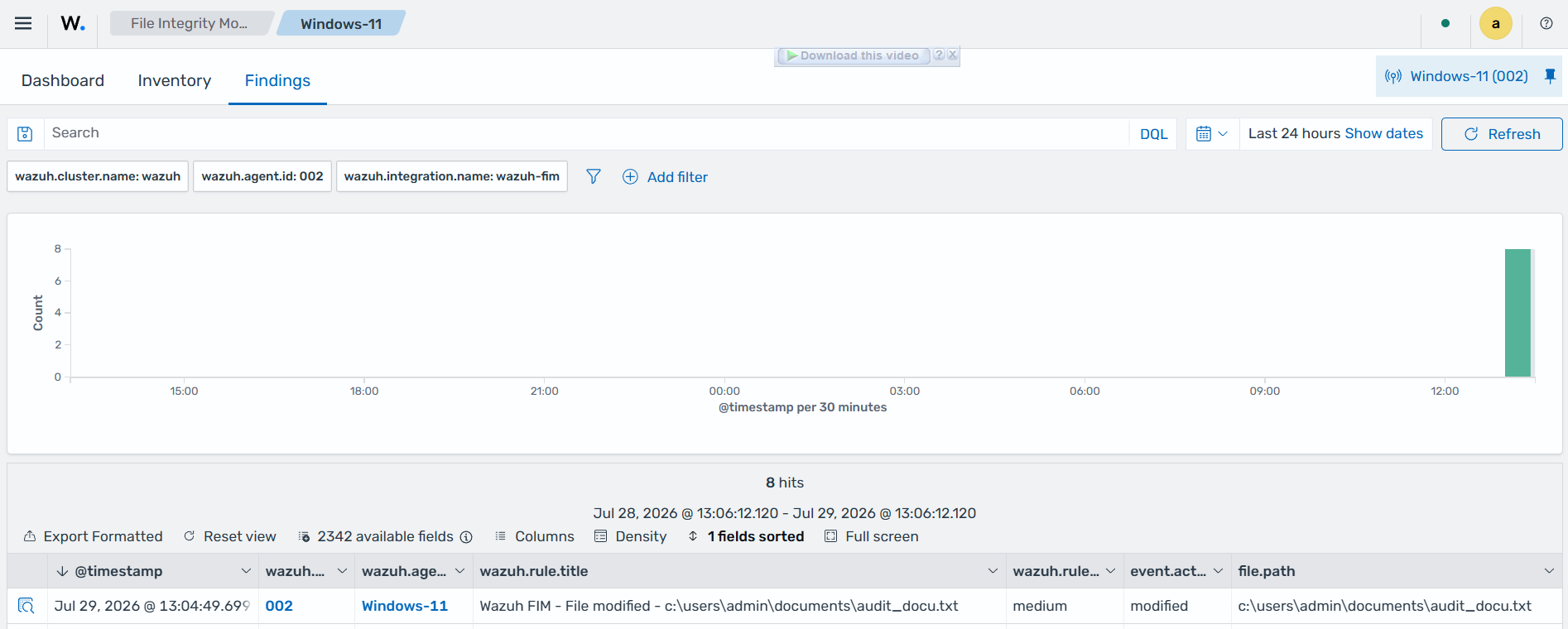The height and width of the screenshot is (629, 1568).
Task: Click timestamp Jul 29, 2026 @ 13:04:49.699
Action: tap(152, 606)
